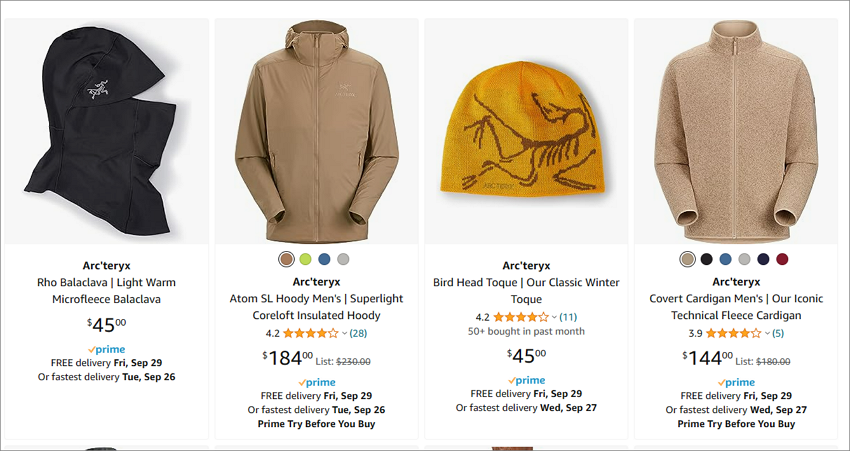Choose the blue swatch under Atom SL Hoody
The height and width of the screenshot is (451, 850).
click(324, 259)
